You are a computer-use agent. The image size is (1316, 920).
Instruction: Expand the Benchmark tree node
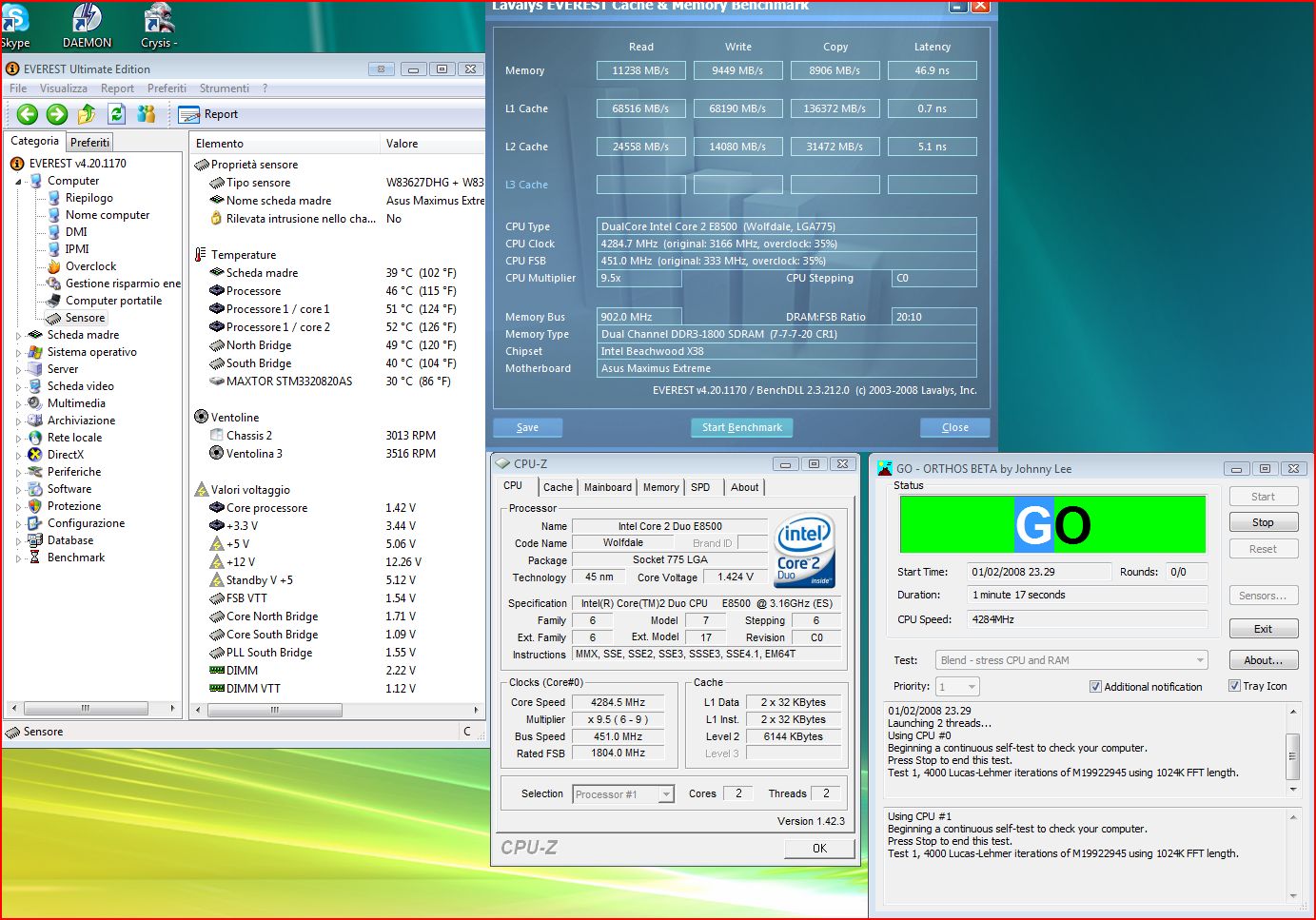tap(18, 558)
